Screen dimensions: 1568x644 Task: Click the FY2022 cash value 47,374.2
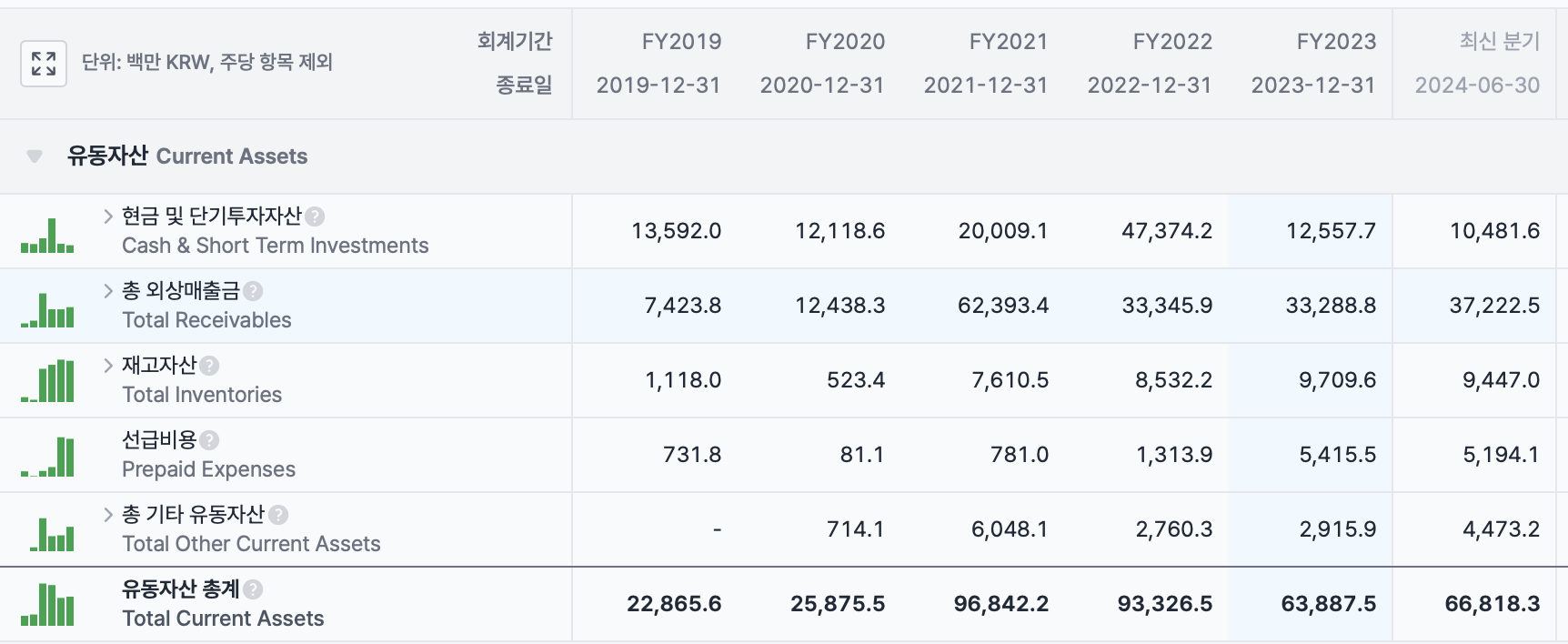click(1167, 231)
